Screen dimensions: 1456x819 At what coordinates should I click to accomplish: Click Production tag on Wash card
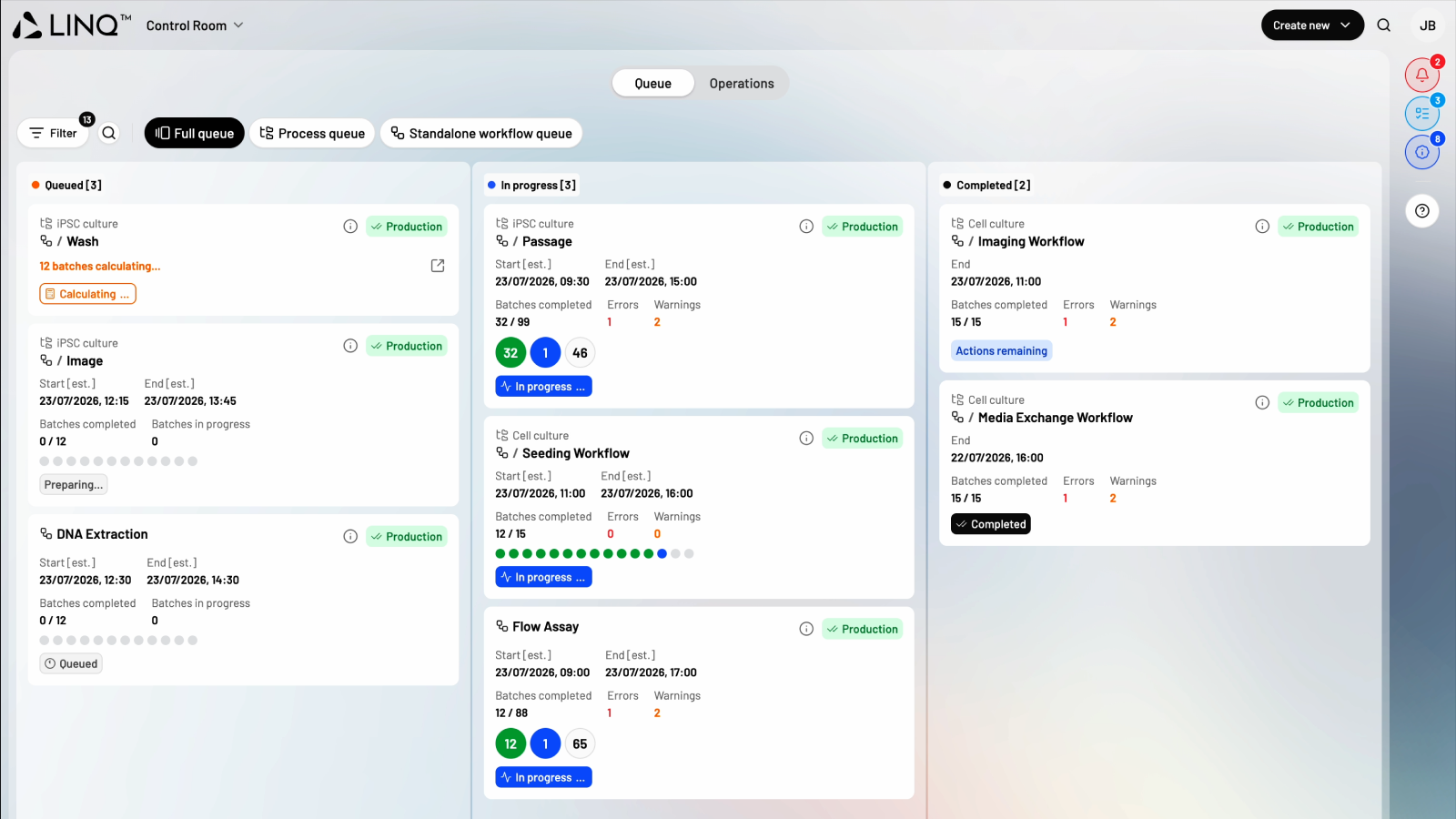tap(407, 227)
